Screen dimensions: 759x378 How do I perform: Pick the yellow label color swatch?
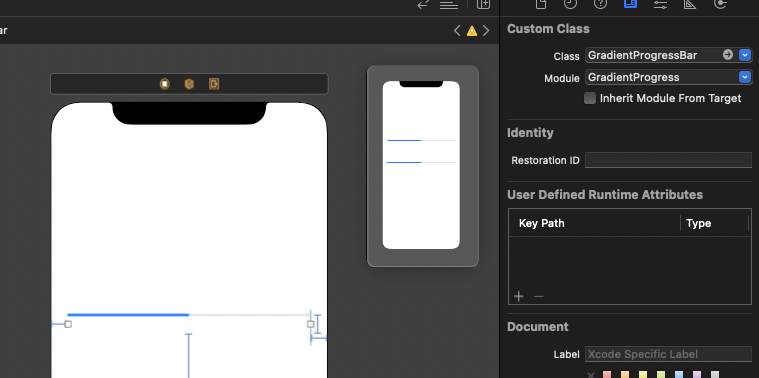[643, 375]
